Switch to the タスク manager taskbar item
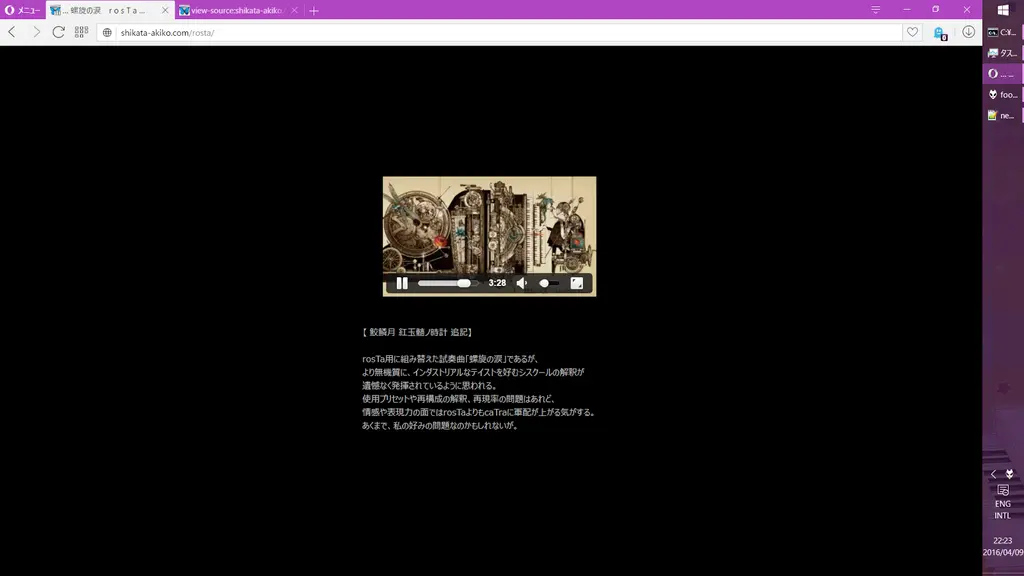 [1003, 53]
